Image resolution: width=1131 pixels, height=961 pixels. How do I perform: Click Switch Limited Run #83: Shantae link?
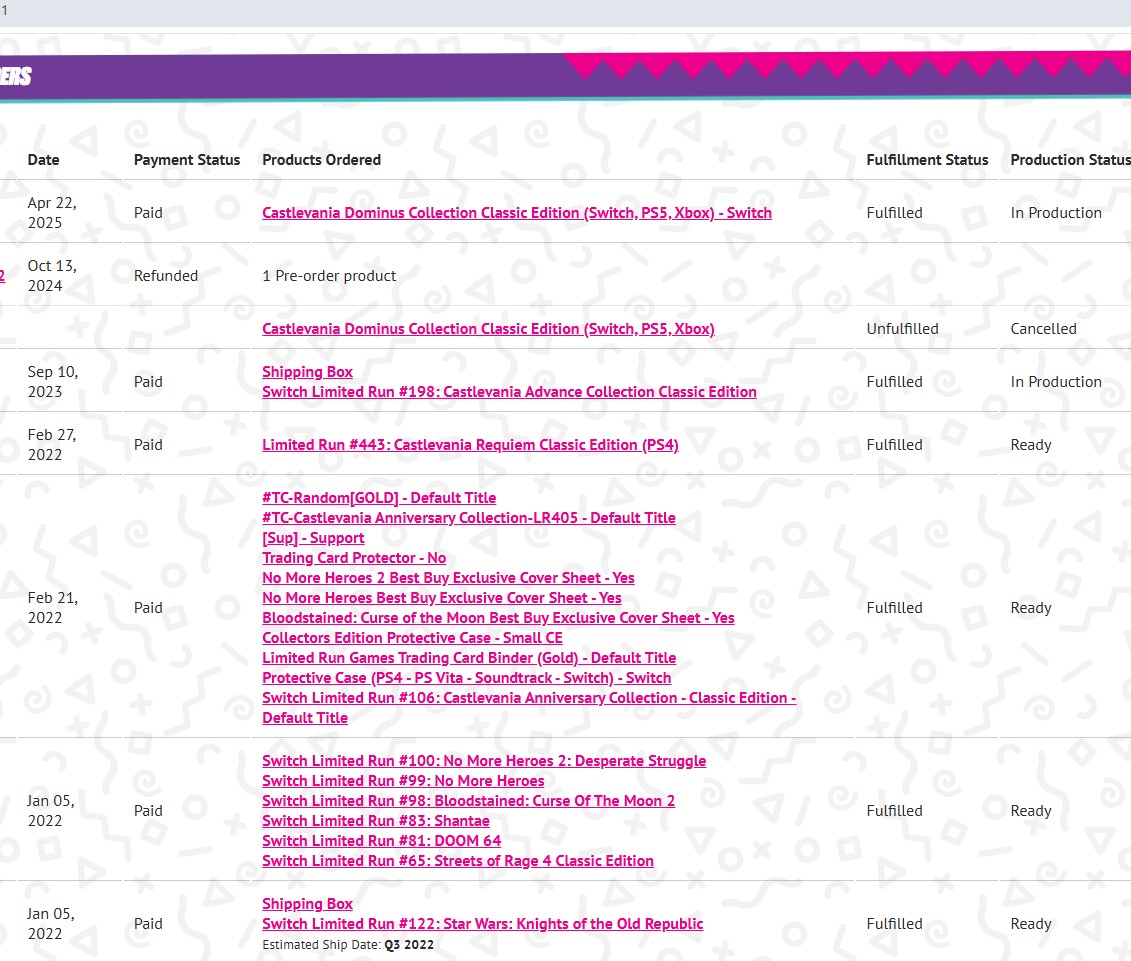tap(376, 821)
